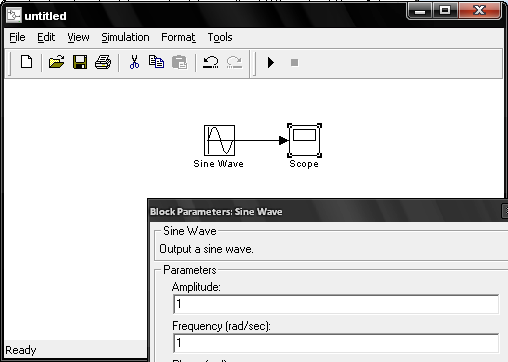Minimize the untitled model window

pos(420,11)
